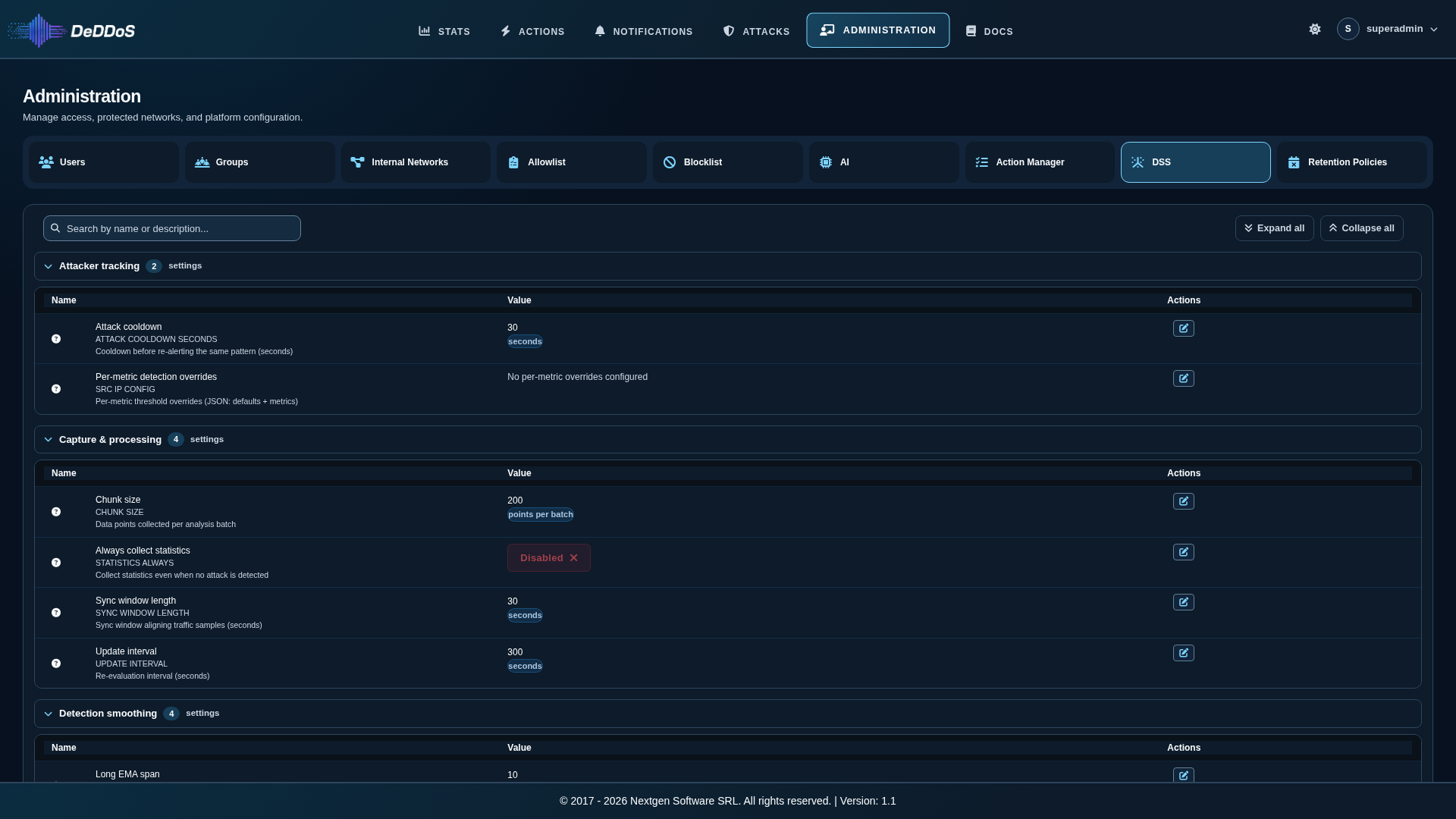This screenshot has width=1456, height=819.
Task: Click the Attacker tracking settings count badge
Action: pos(154,266)
